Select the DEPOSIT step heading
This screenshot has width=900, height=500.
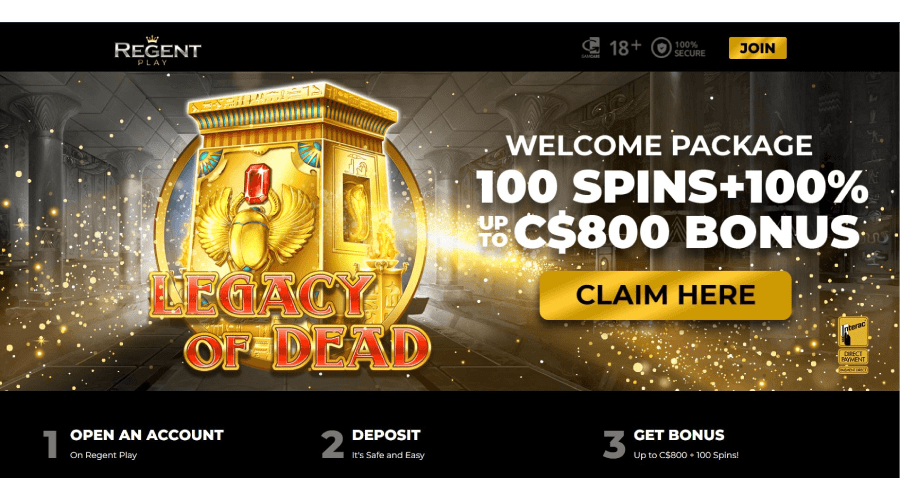click(x=386, y=435)
